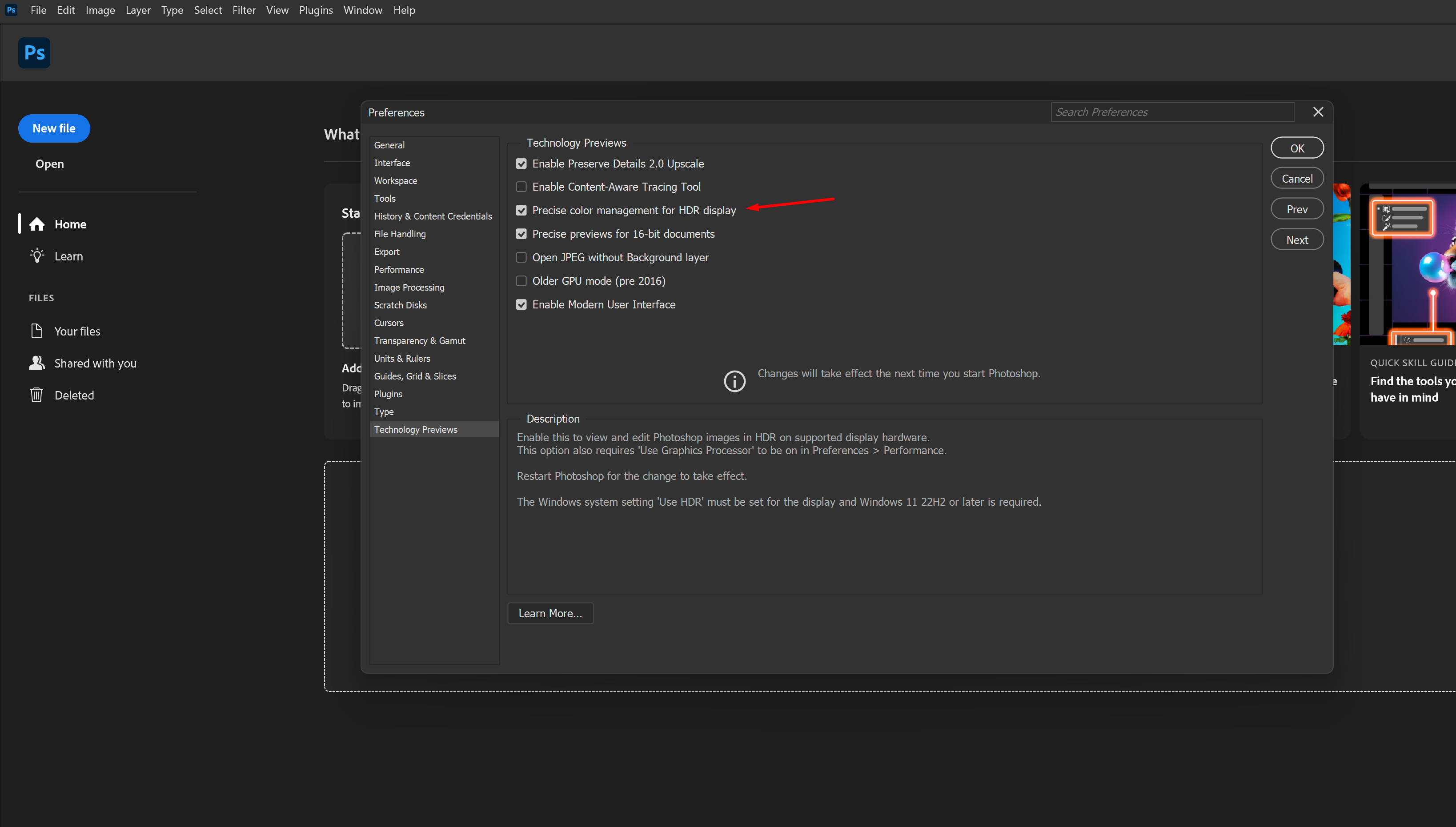
Task: Click the small Ps icon in the menu bar
Action: (11, 10)
